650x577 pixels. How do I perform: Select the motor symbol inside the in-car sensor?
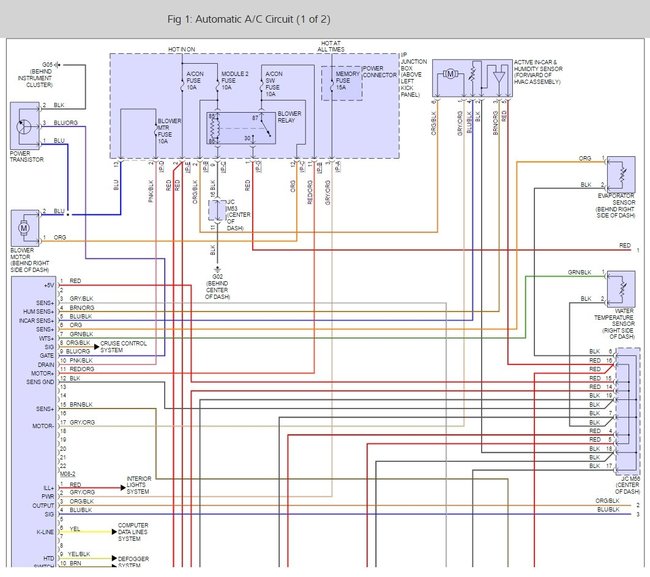tap(450, 75)
